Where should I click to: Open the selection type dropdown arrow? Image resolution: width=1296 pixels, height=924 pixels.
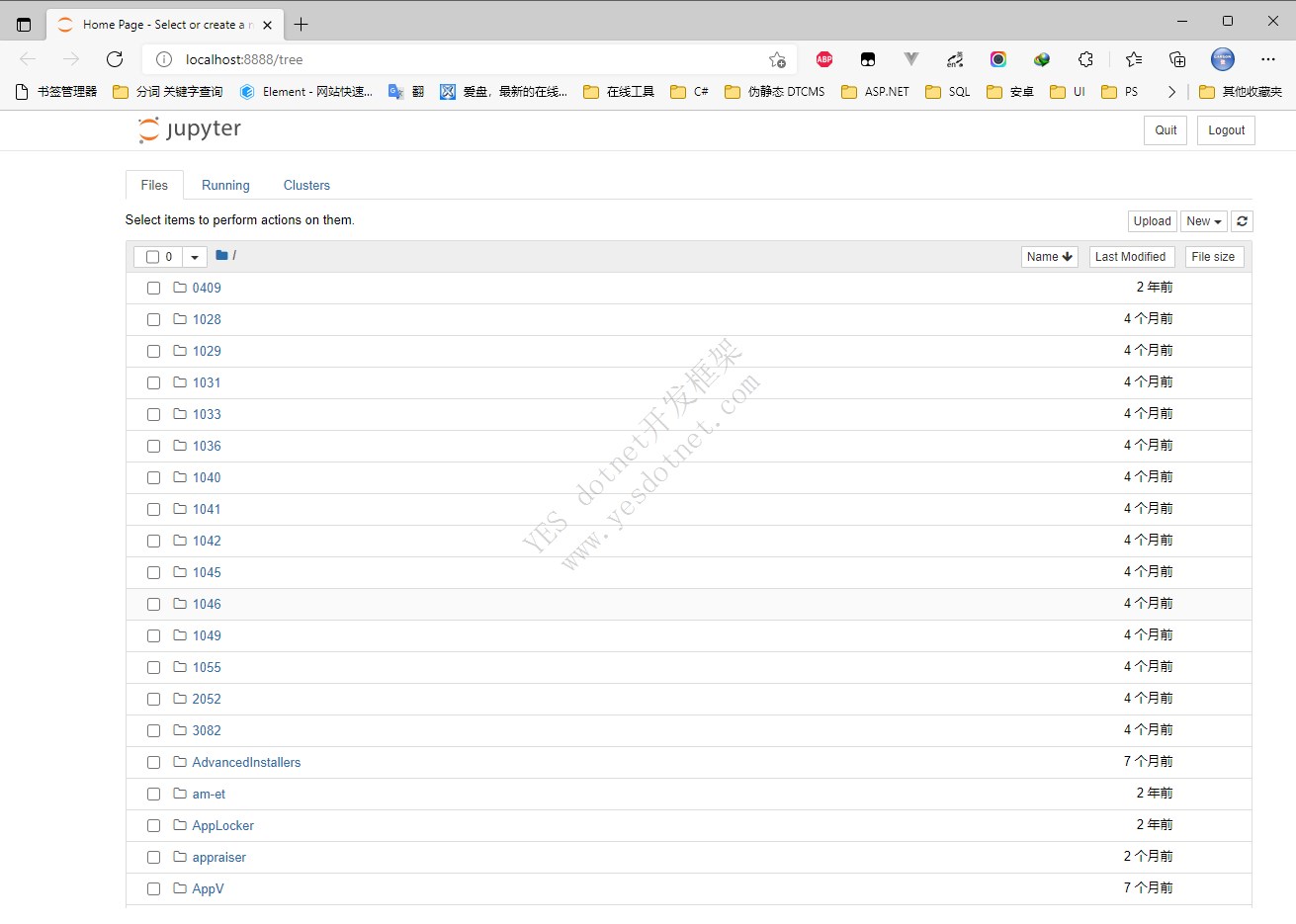click(x=195, y=257)
